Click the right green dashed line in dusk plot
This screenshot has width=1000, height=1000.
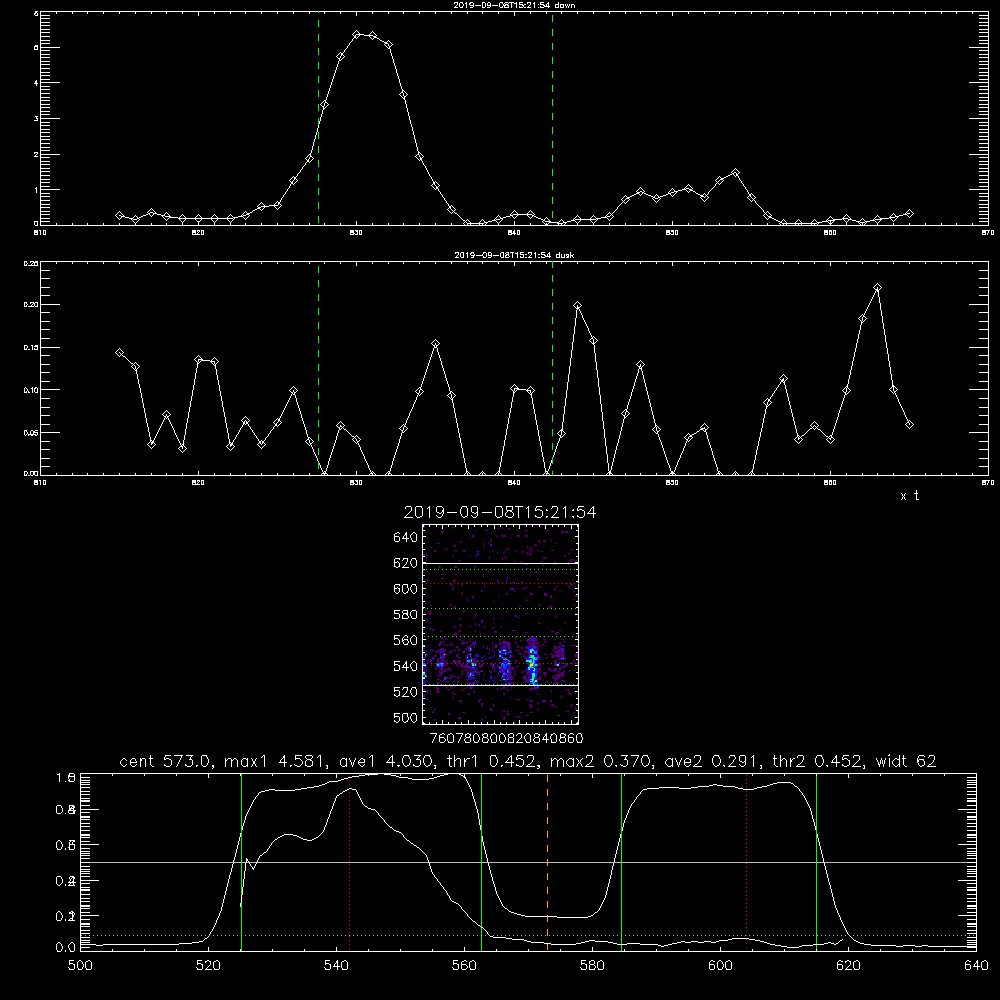point(552,369)
